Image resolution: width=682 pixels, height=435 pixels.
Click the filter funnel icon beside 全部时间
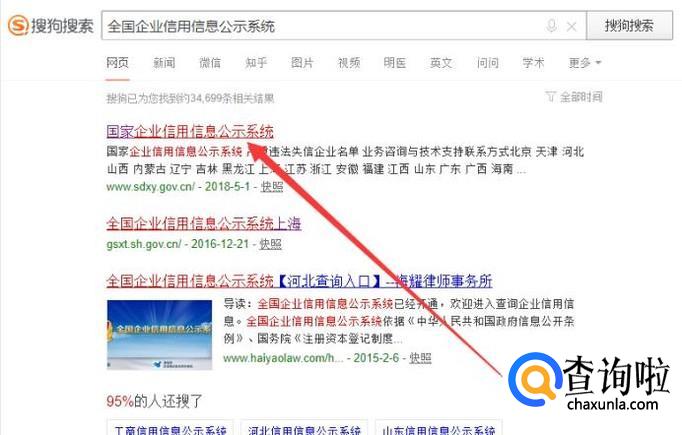pyautogui.click(x=550, y=97)
